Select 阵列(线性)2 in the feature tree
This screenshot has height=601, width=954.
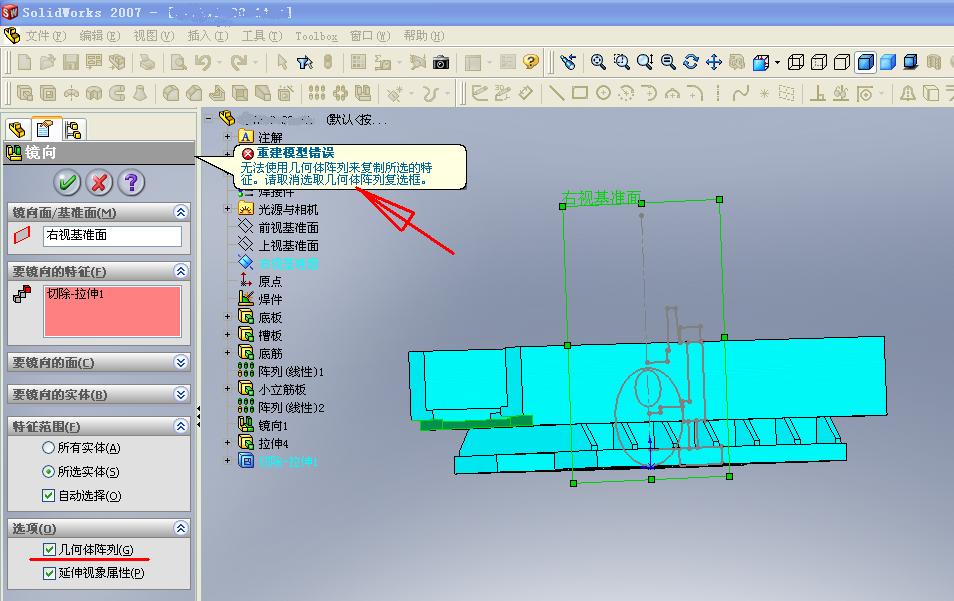pos(291,408)
